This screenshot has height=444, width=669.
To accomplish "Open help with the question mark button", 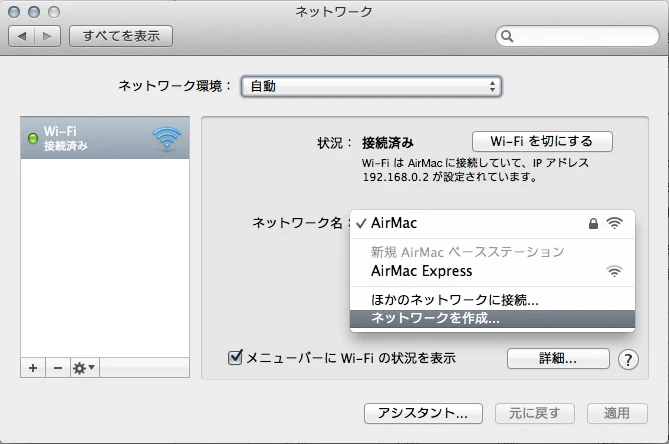I will pyautogui.click(x=628, y=360).
